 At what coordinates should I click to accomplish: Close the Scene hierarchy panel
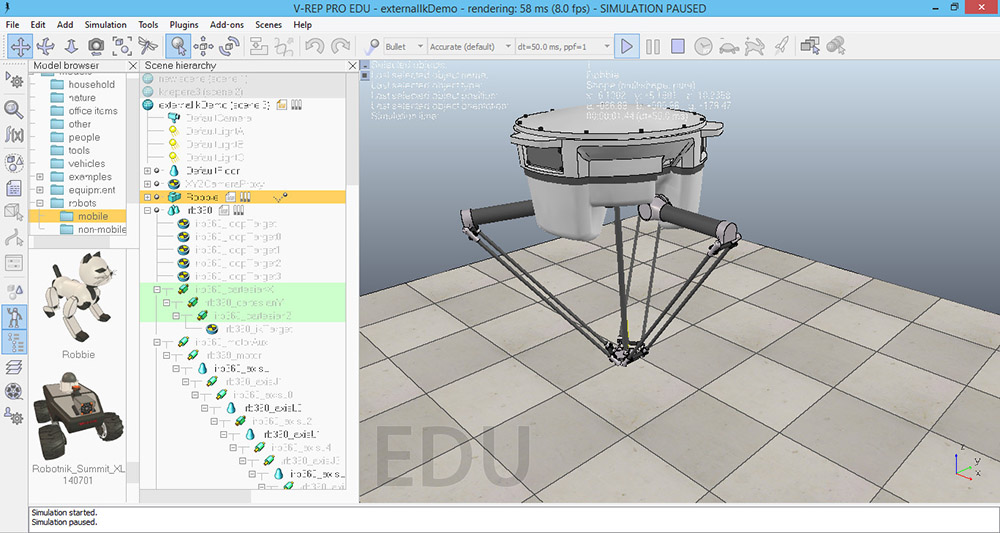pyautogui.click(x=351, y=66)
